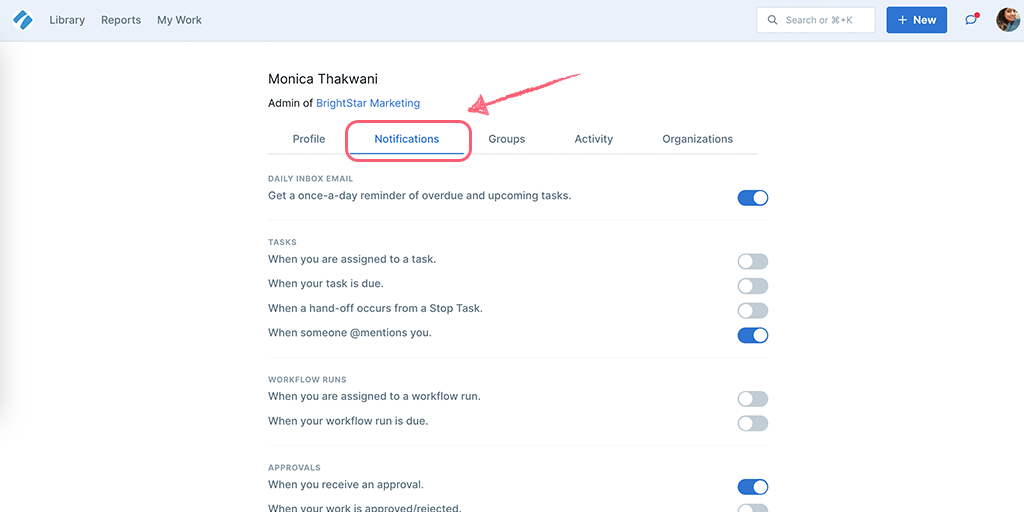Image resolution: width=1024 pixels, height=512 pixels.
Task: Disable receive an approval notification
Action: [x=753, y=487]
